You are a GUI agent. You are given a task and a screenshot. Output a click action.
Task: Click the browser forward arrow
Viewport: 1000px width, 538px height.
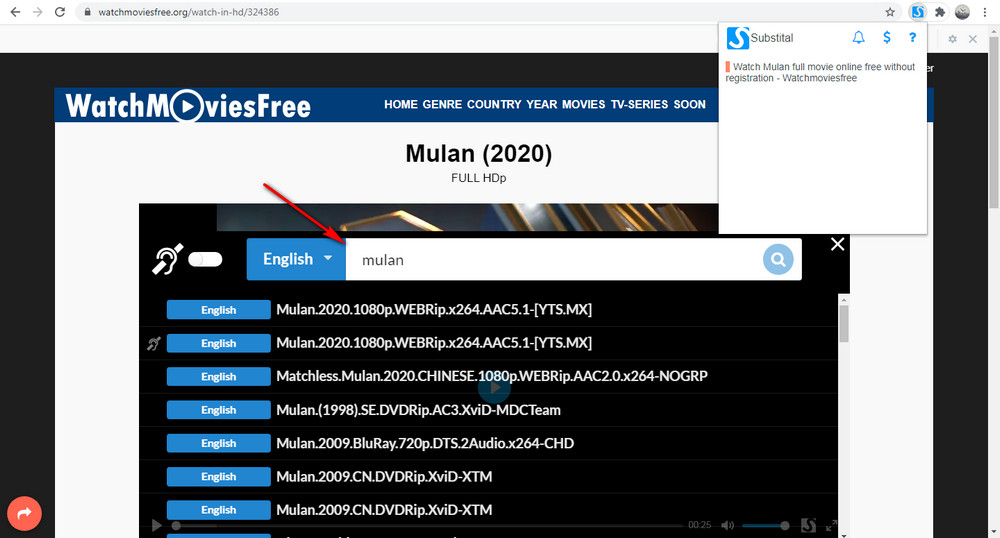click(x=38, y=12)
